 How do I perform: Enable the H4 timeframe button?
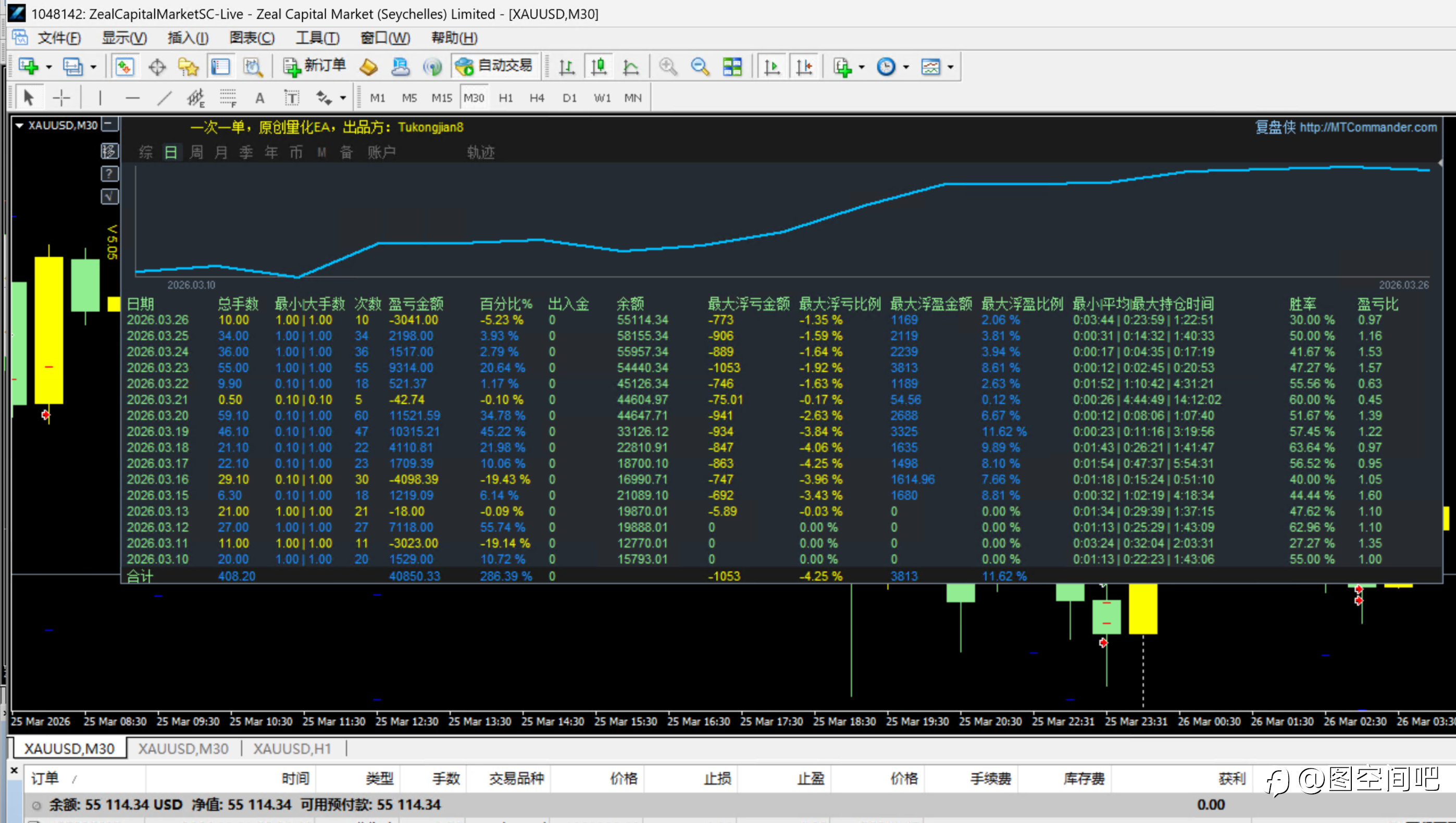(537, 98)
